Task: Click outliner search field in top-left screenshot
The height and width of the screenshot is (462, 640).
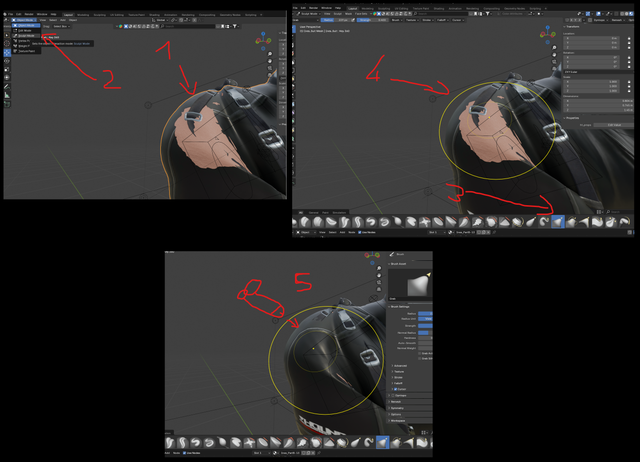Action: click(x=187, y=26)
